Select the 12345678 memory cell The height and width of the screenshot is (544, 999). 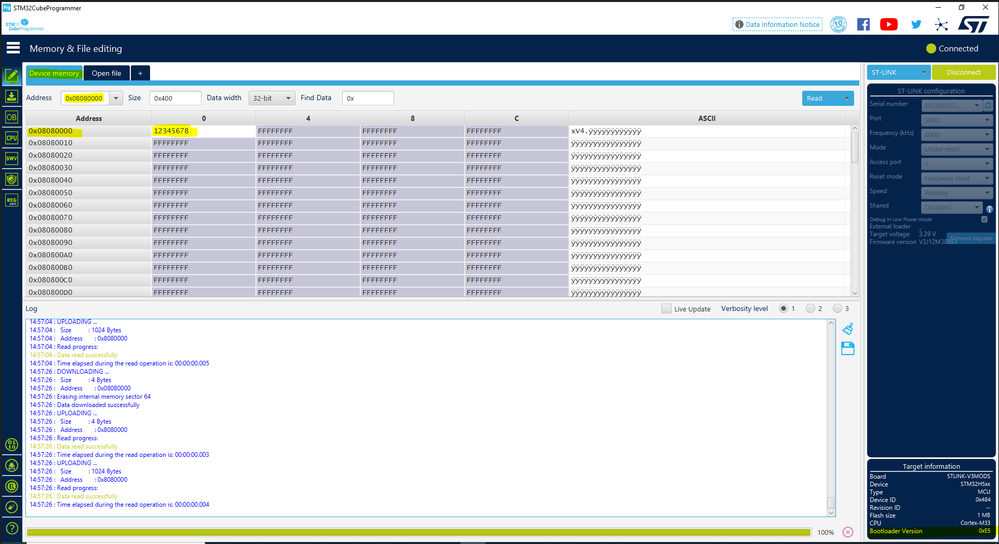[203, 131]
